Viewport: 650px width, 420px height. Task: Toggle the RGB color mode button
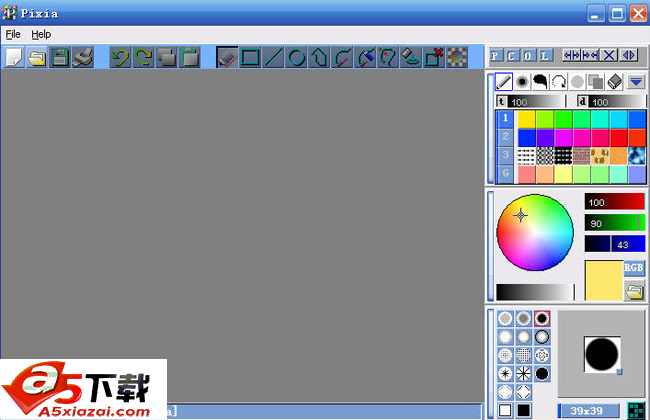click(x=633, y=268)
